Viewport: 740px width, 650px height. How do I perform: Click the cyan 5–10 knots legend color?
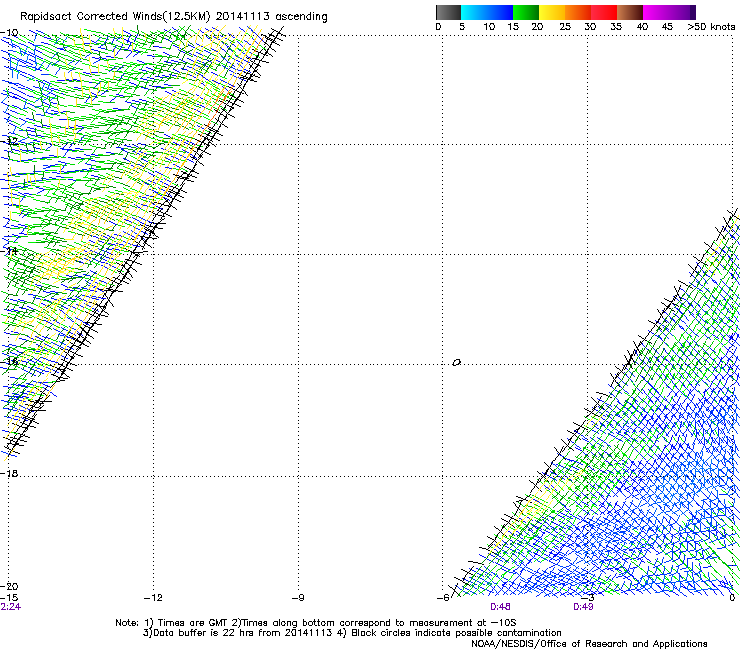(474, 12)
